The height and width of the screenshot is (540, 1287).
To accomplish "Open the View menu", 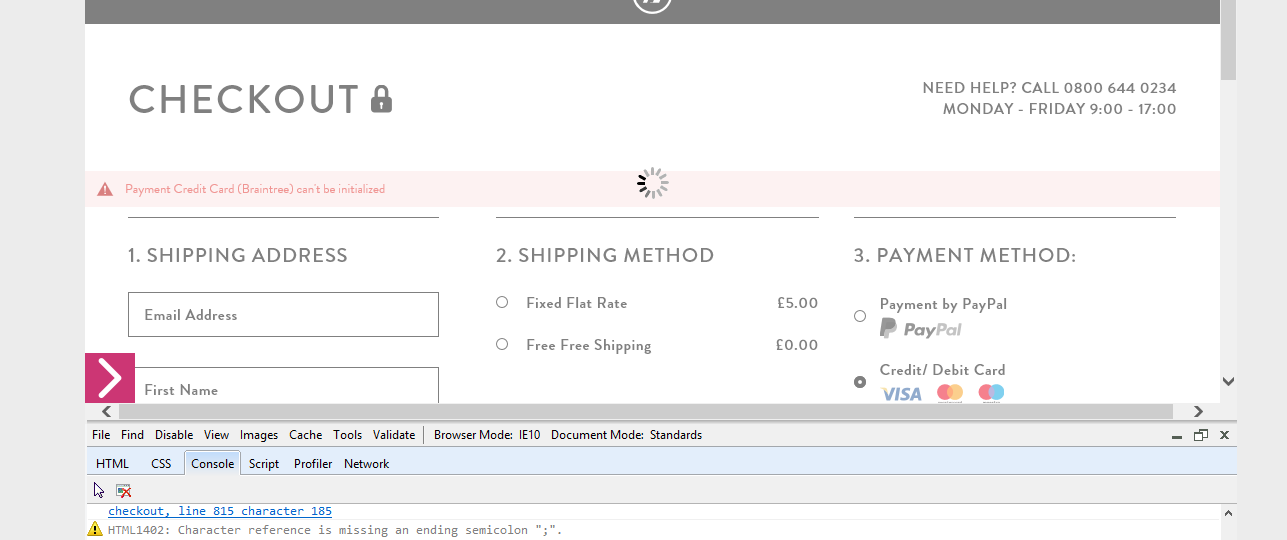I will [216, 435].
